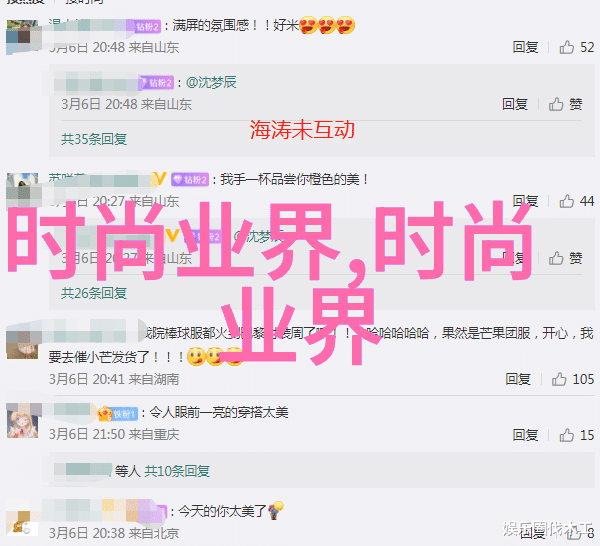Reply to the 令人眼前一亮的穿搭太美 comment
The image size is (600, 546).
[x=525, y=435]
